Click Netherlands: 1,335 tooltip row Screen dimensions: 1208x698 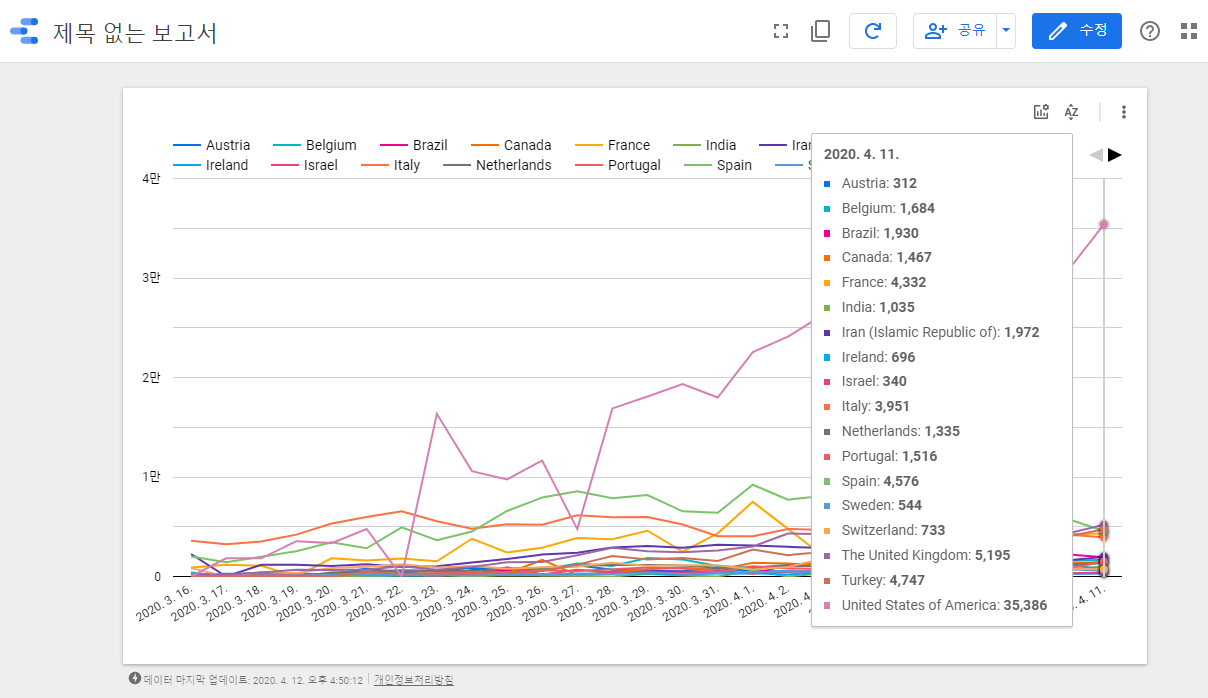point(891,431)
